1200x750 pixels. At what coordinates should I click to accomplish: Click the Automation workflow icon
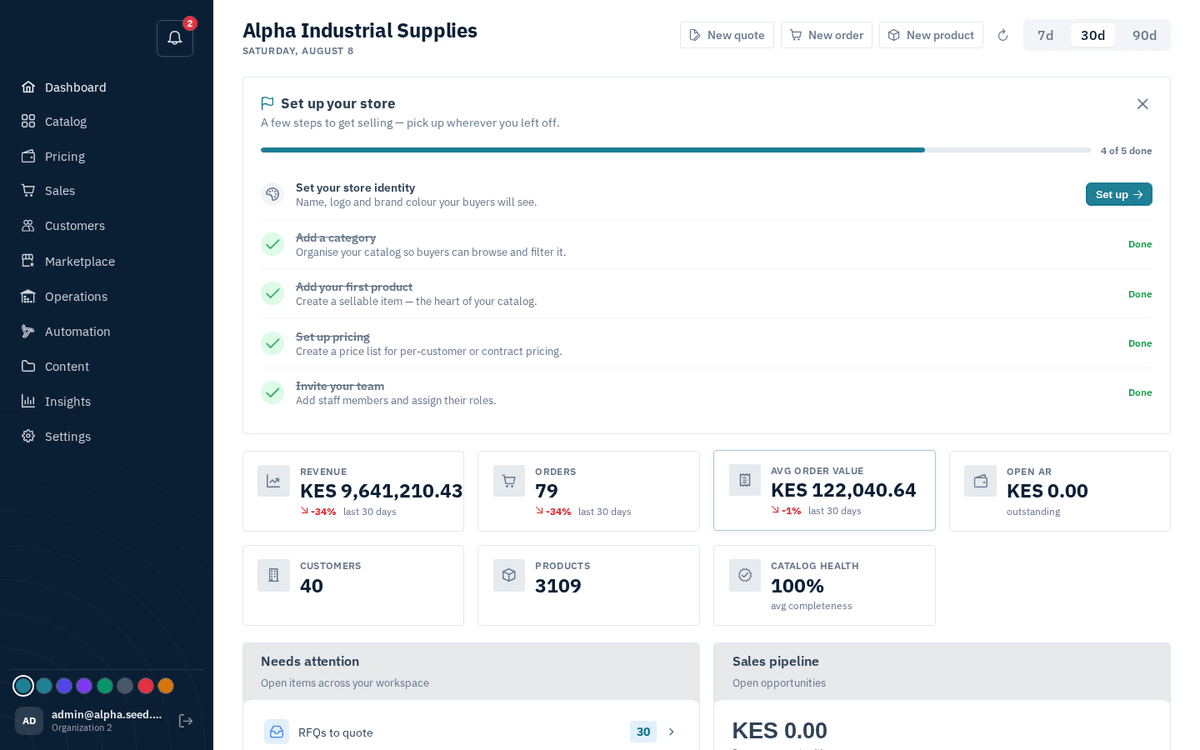[x=28, y=331]
